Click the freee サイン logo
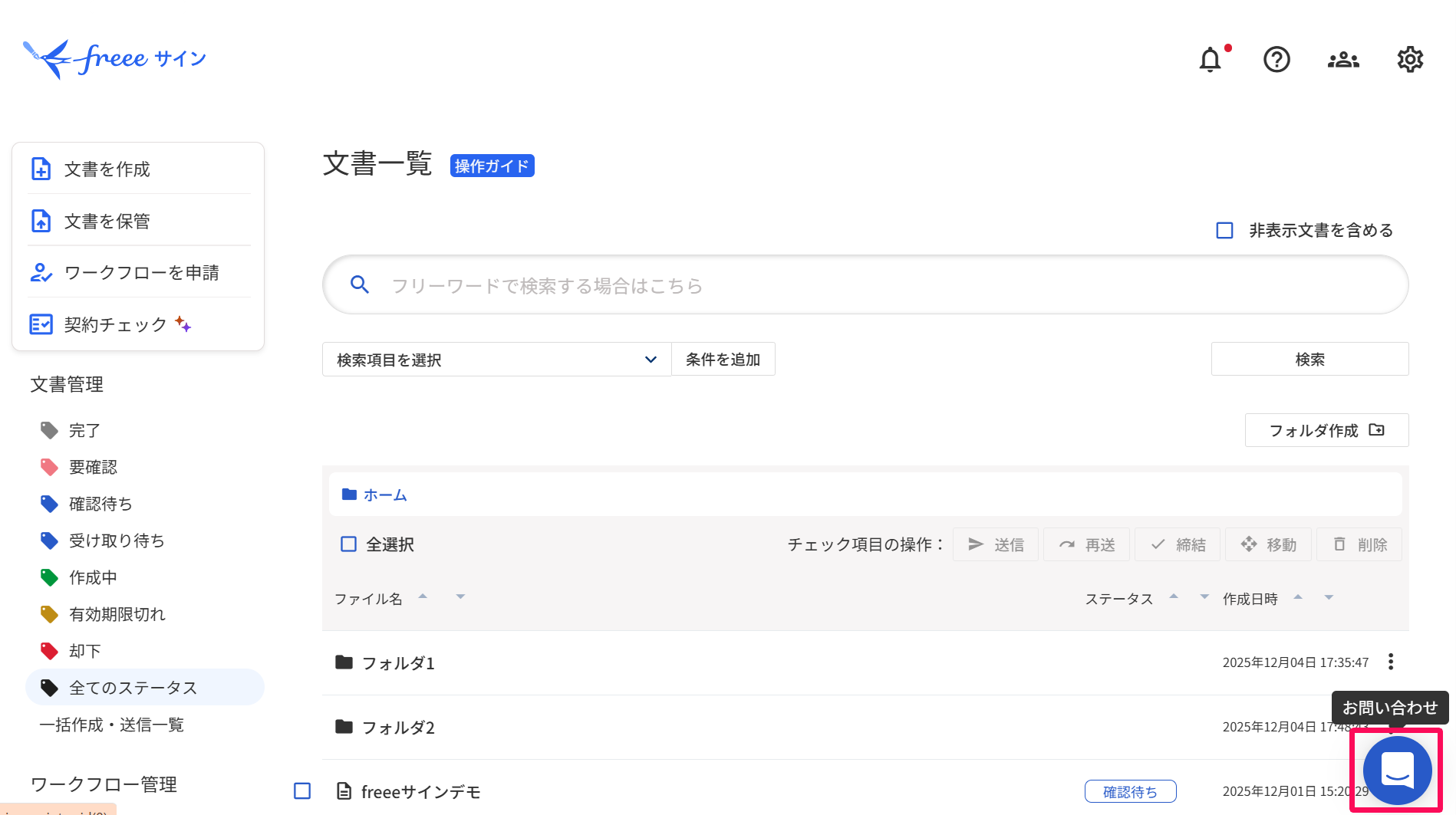 click(115, 59)
